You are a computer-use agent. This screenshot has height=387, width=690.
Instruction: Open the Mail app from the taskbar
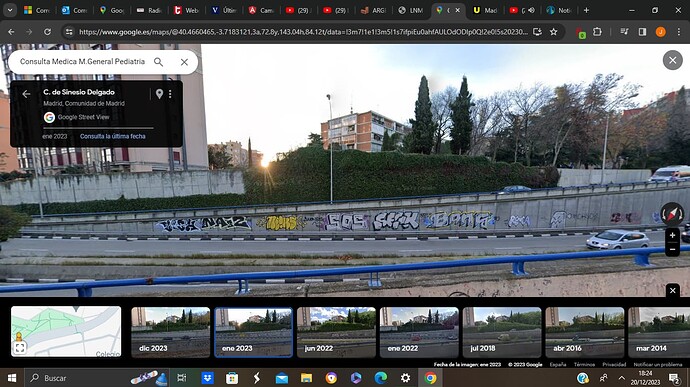point(282,378)
